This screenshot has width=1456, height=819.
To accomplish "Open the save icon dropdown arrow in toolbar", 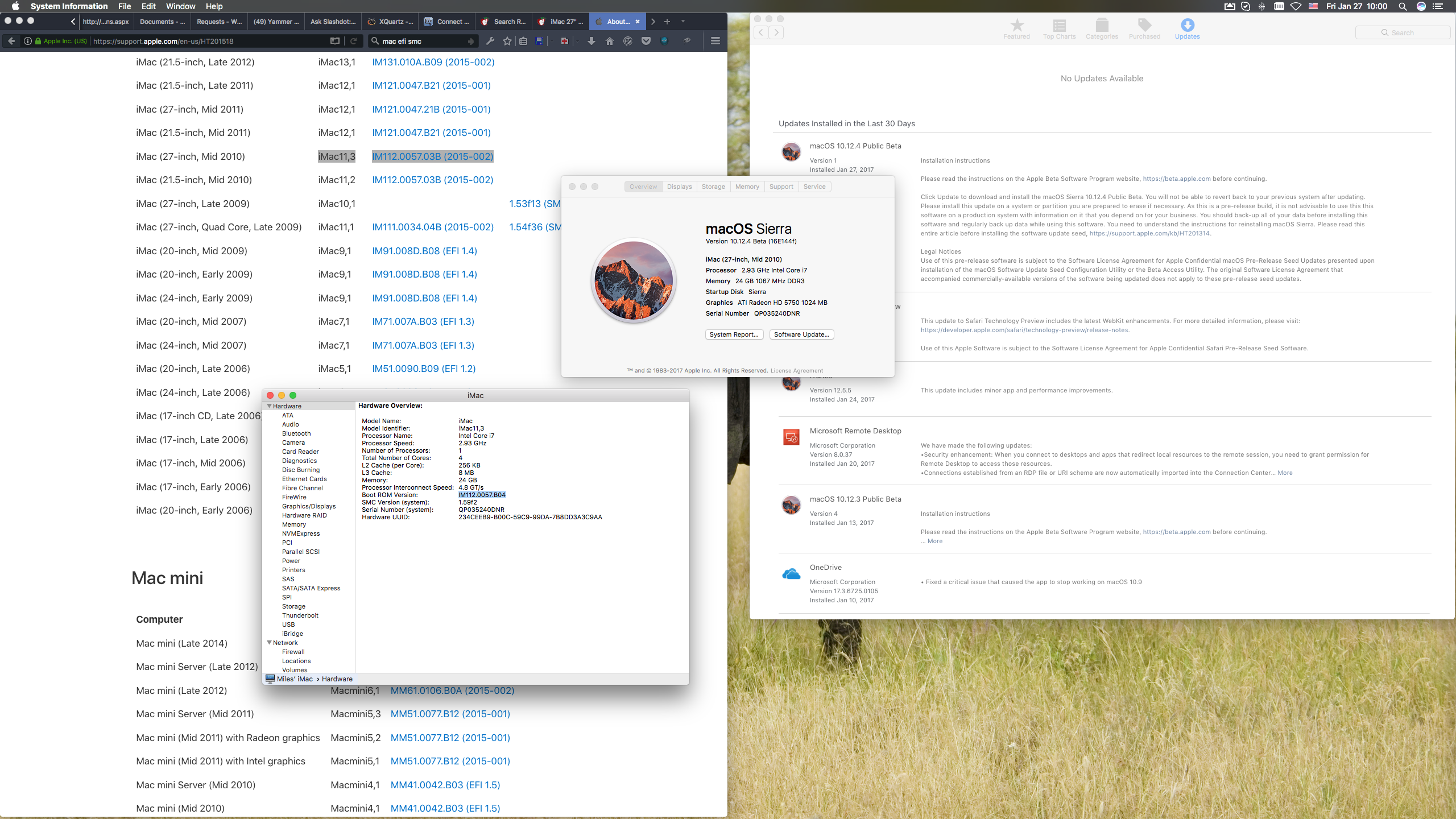I will [x=551, y=41].
